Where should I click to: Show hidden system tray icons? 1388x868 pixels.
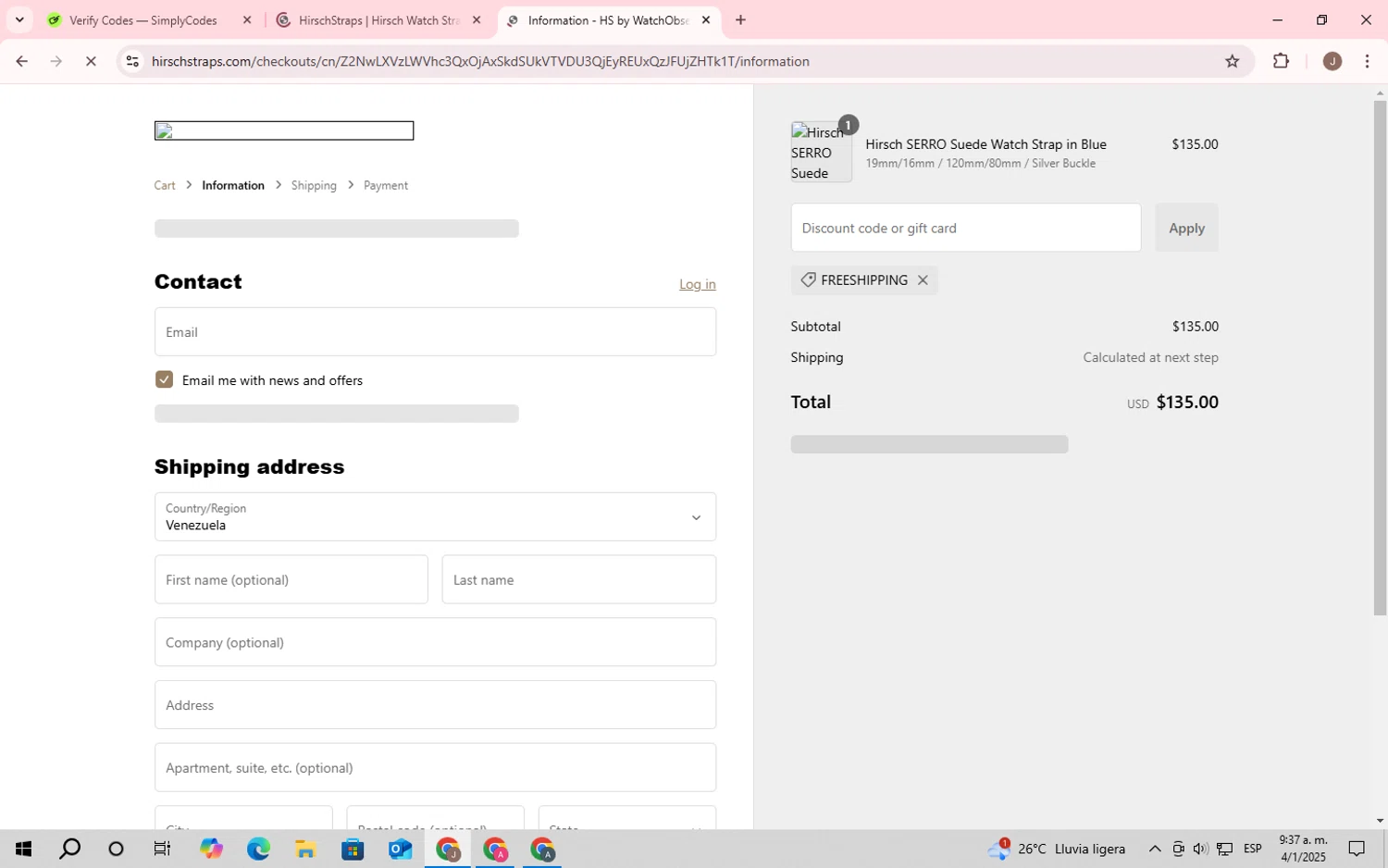tap(1155, 849)
